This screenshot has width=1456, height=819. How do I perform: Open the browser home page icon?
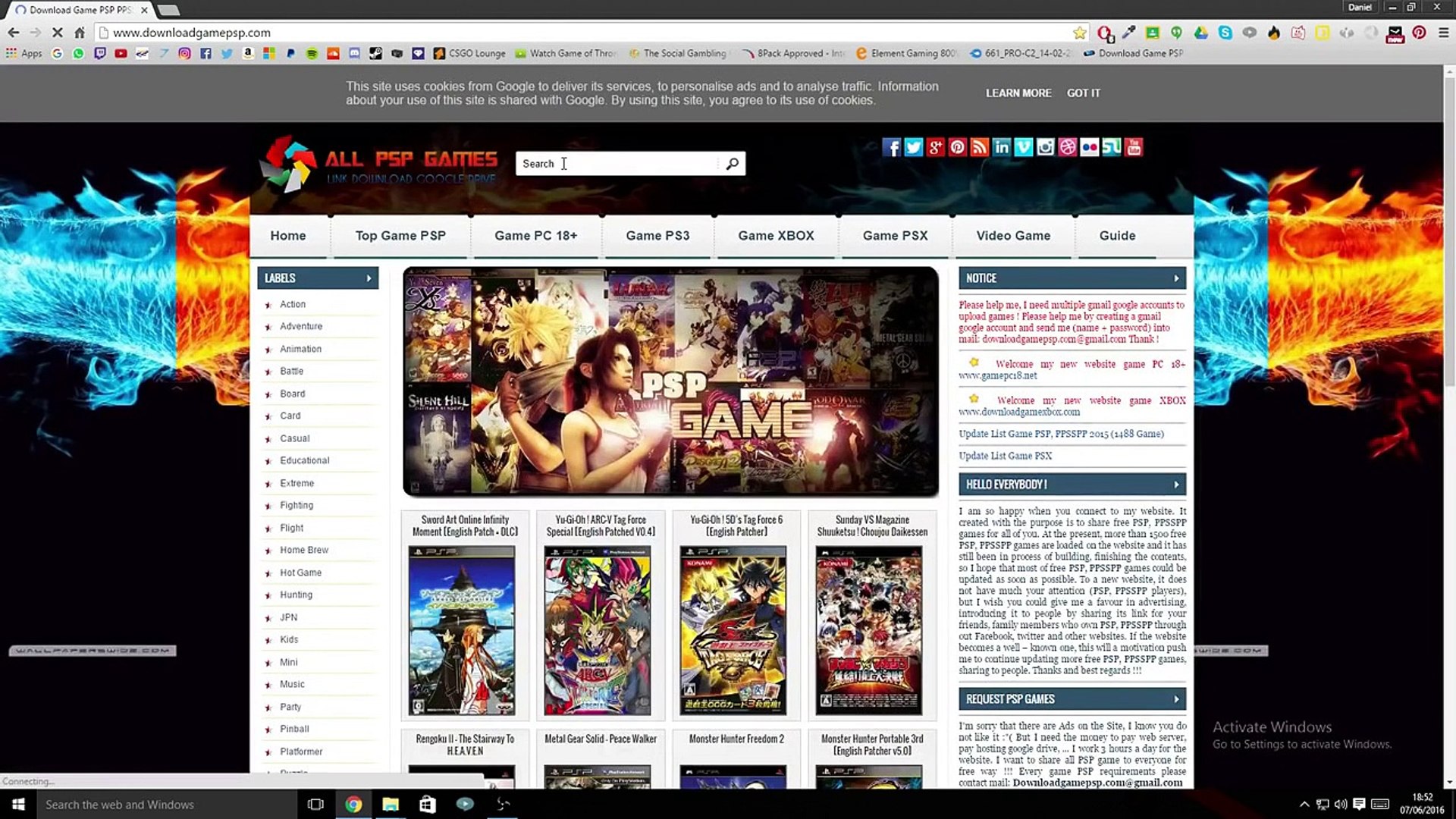80,33
